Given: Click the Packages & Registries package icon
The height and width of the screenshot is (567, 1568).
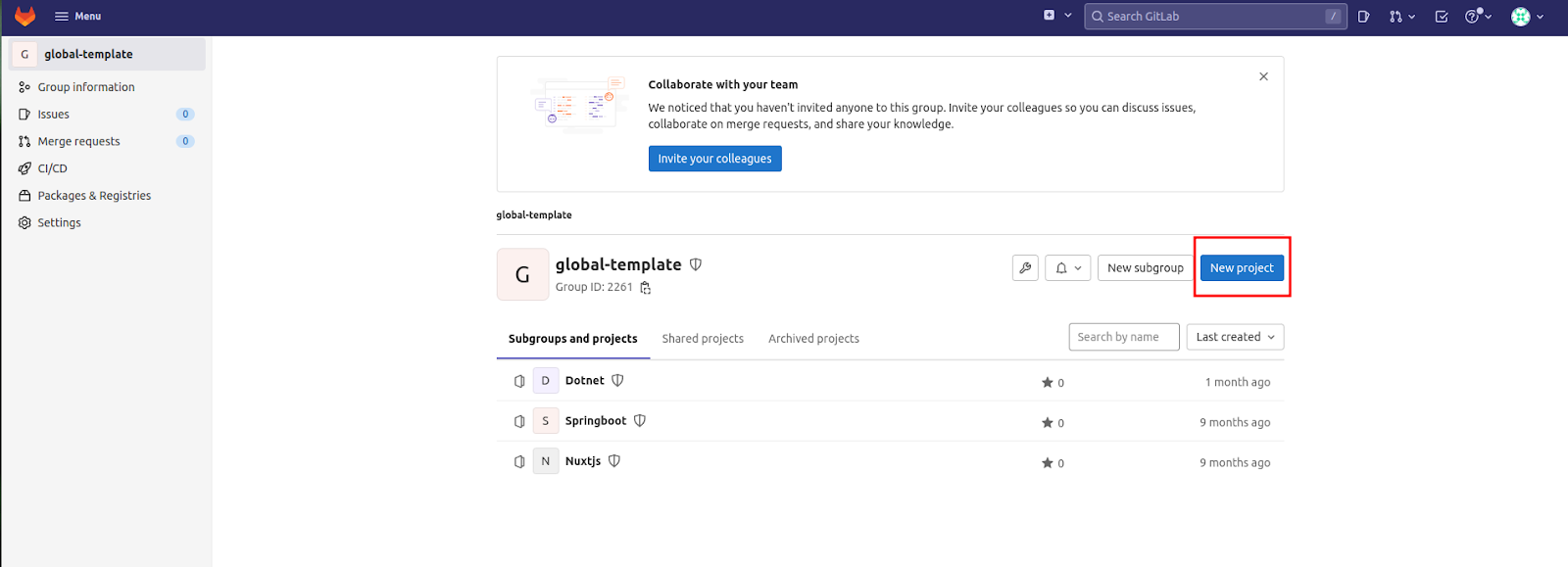Looking at the screenshot, I should click(x=24, y=196).
